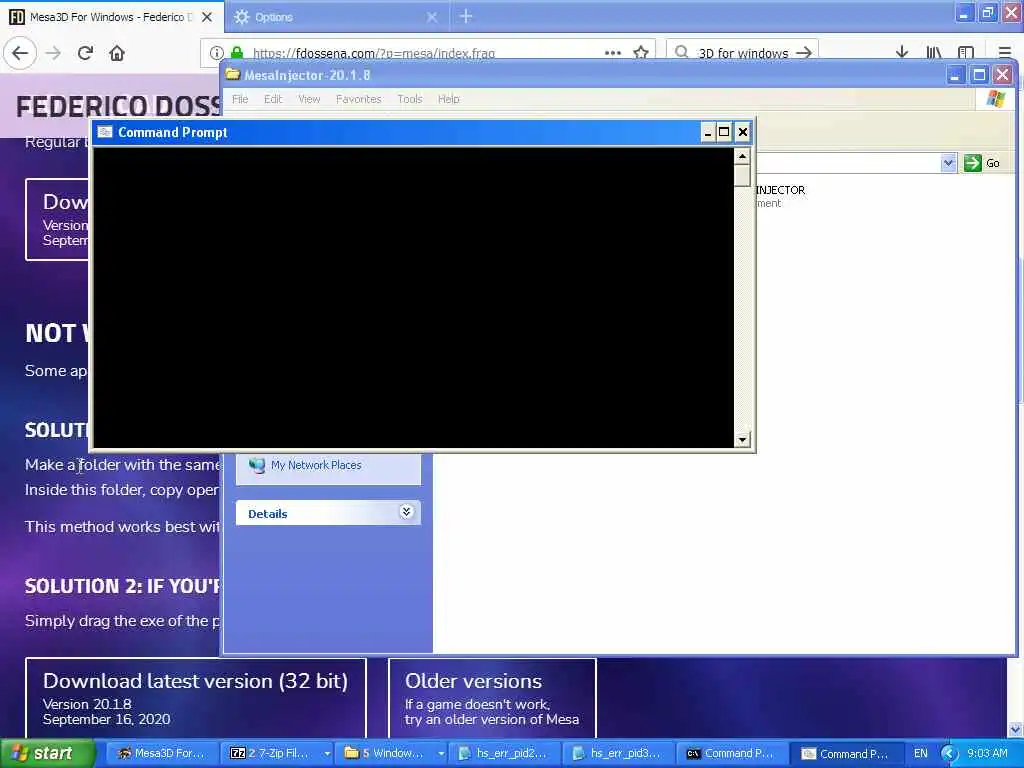1024x768 pixels.
Task: Click the Firefox forward arrow button
Action: tap(54, 53)
